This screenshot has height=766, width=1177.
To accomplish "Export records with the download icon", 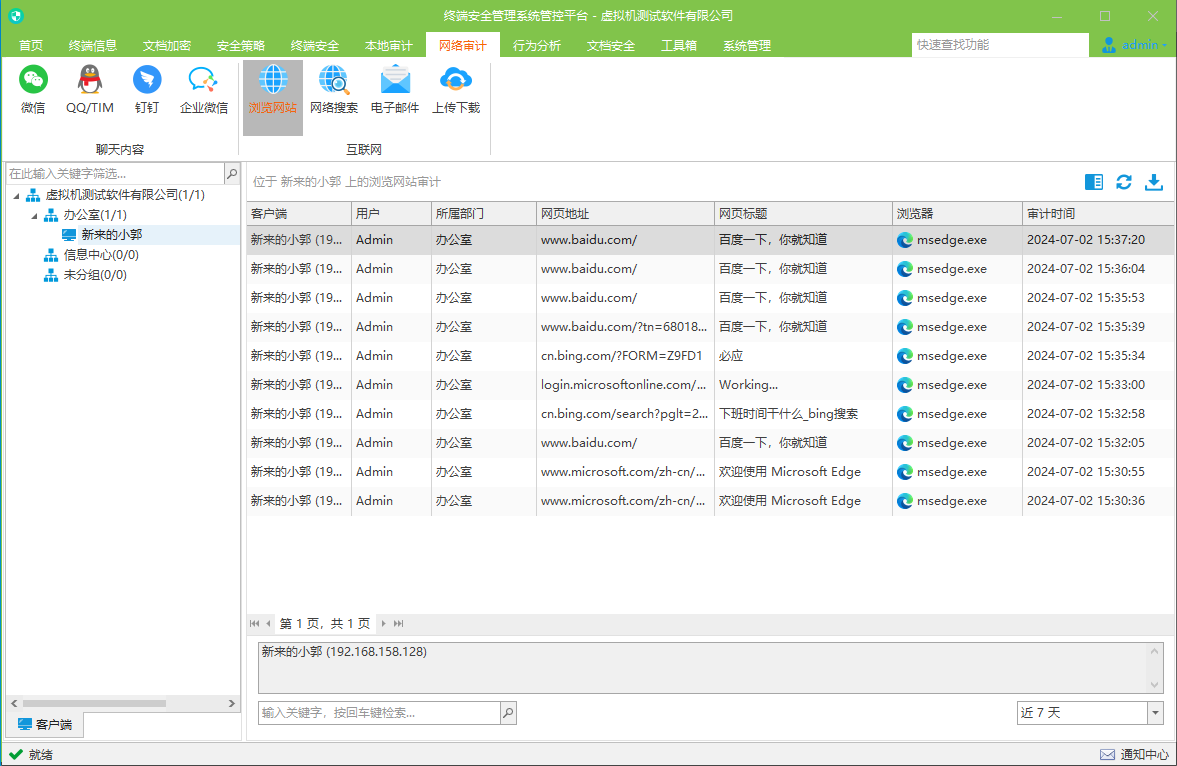I will [1154, 182].
